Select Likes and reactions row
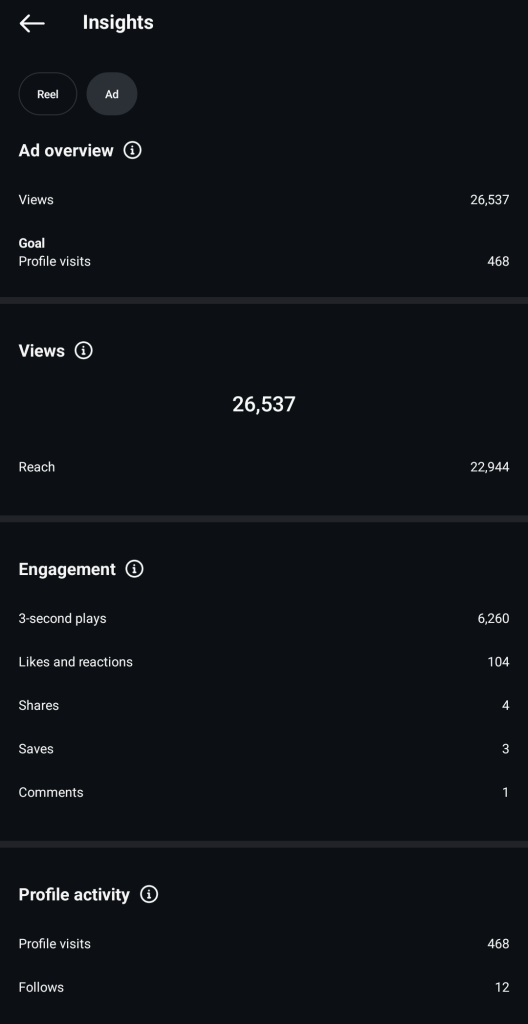This screenshot has width=528, height=1024. (x=264, y=662)
